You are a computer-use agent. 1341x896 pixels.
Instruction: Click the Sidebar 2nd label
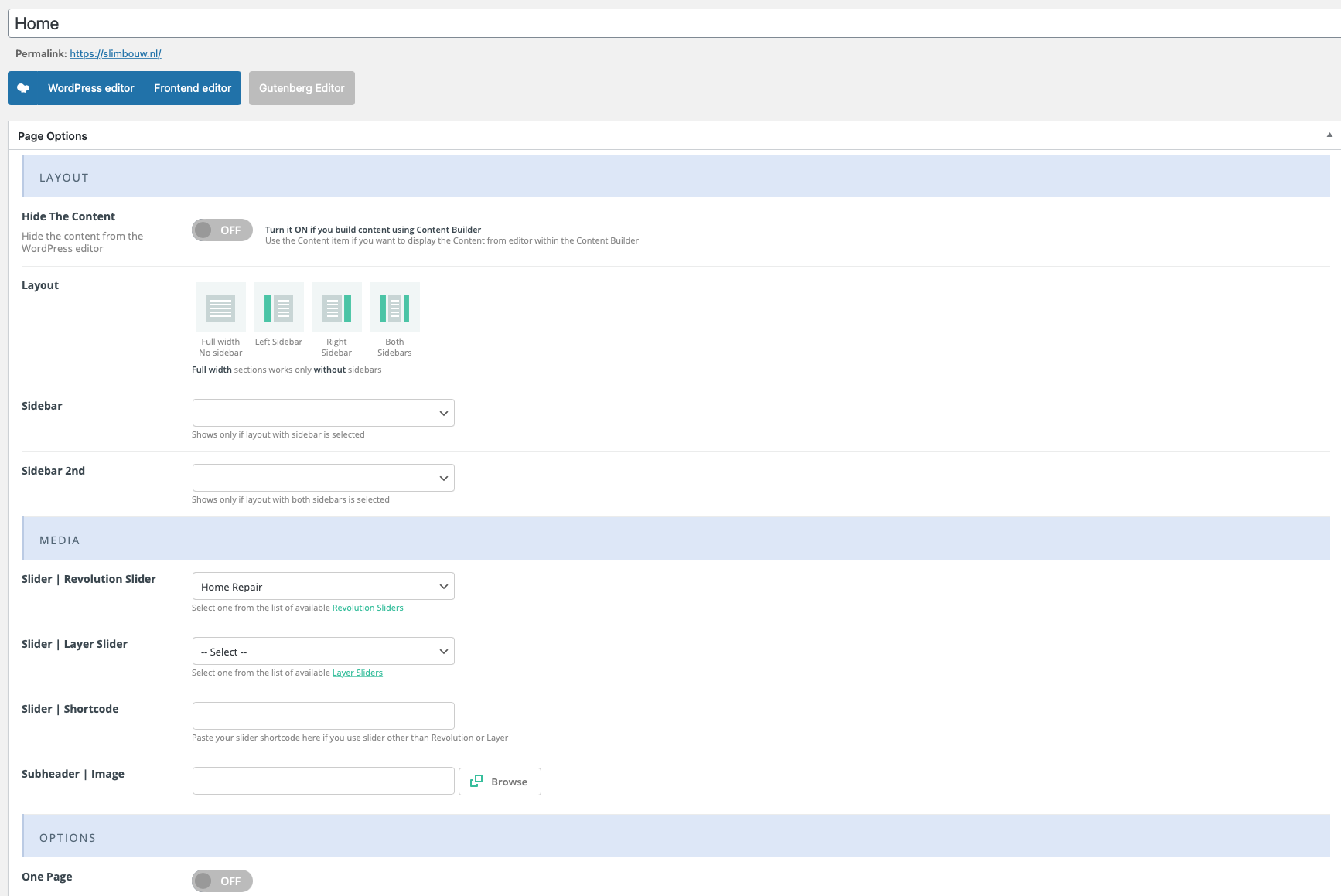[x=53, y=471]
